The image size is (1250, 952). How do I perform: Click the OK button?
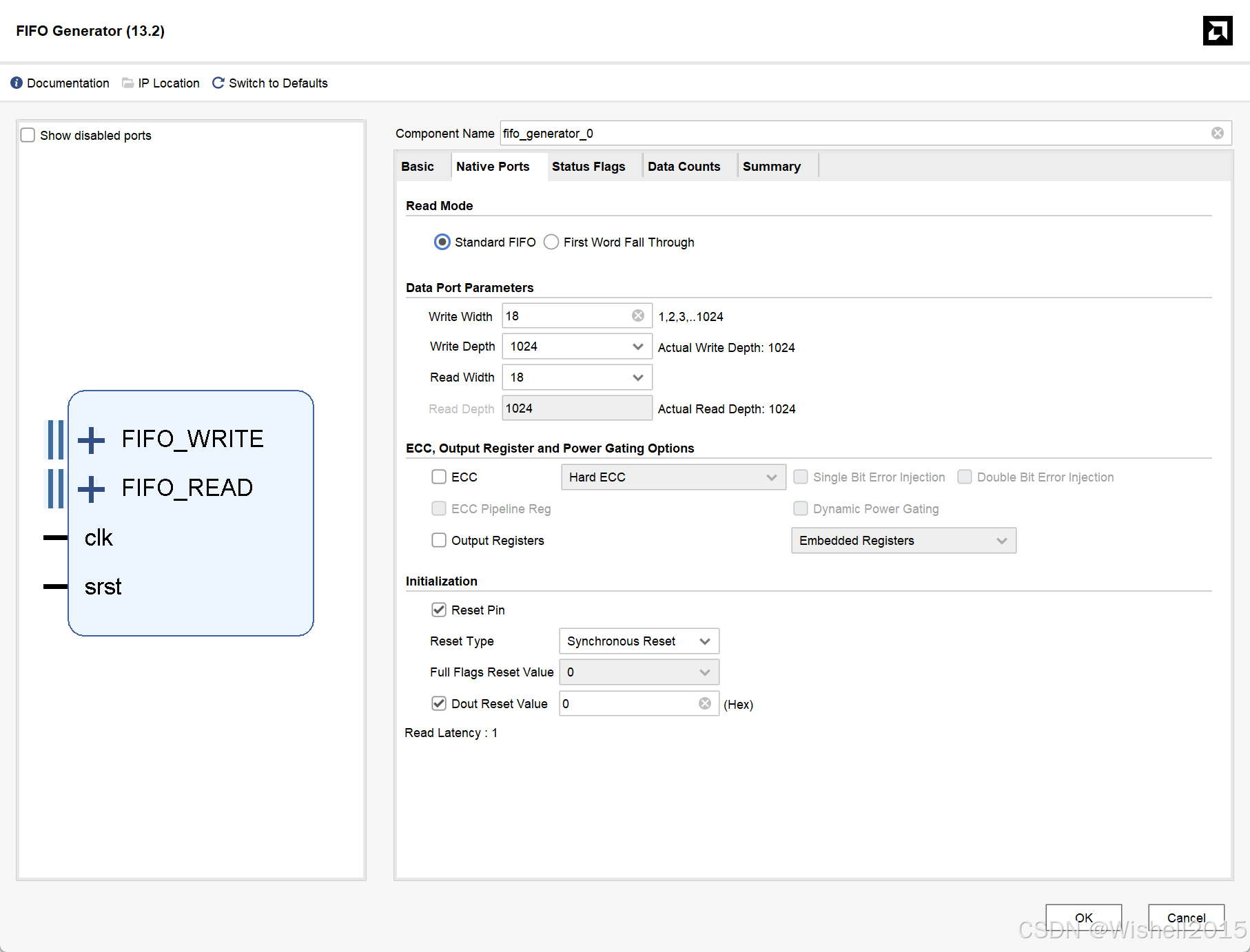pyautogui.click(x=1083, y=918)
